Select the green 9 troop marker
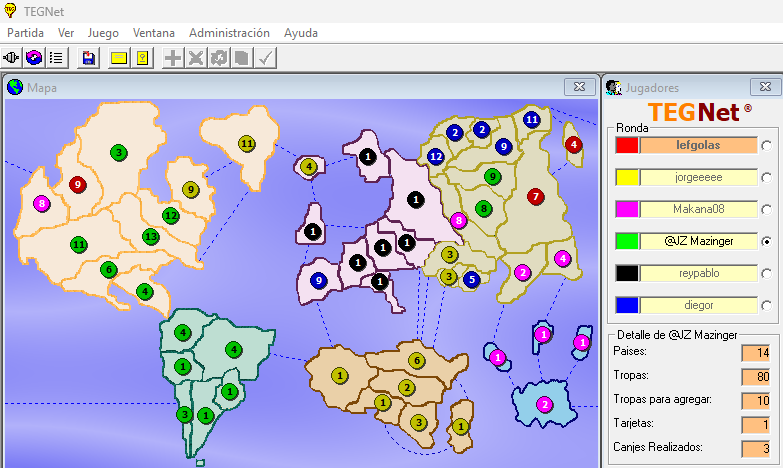 pyautogui.click(x=492, y=176)
